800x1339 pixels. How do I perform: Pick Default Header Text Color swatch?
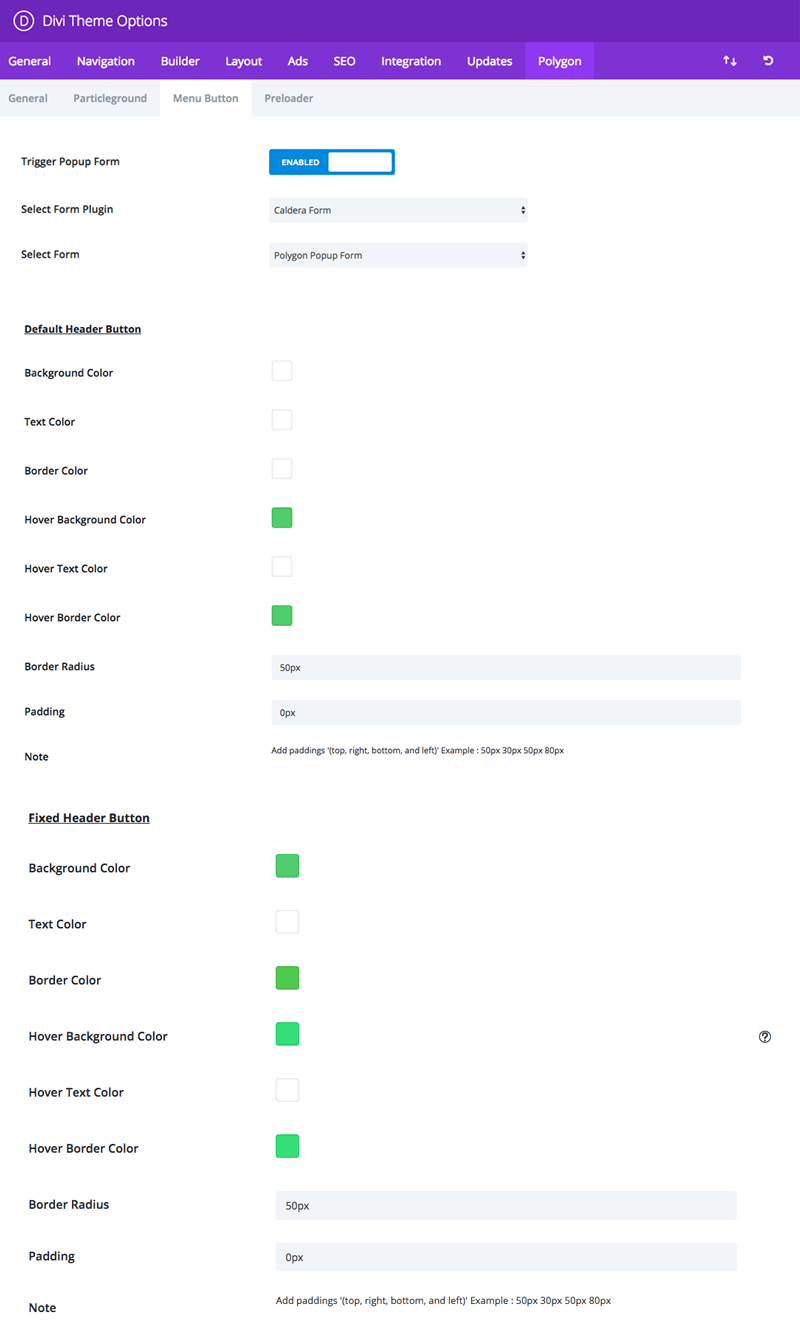(x=282, y=420)
